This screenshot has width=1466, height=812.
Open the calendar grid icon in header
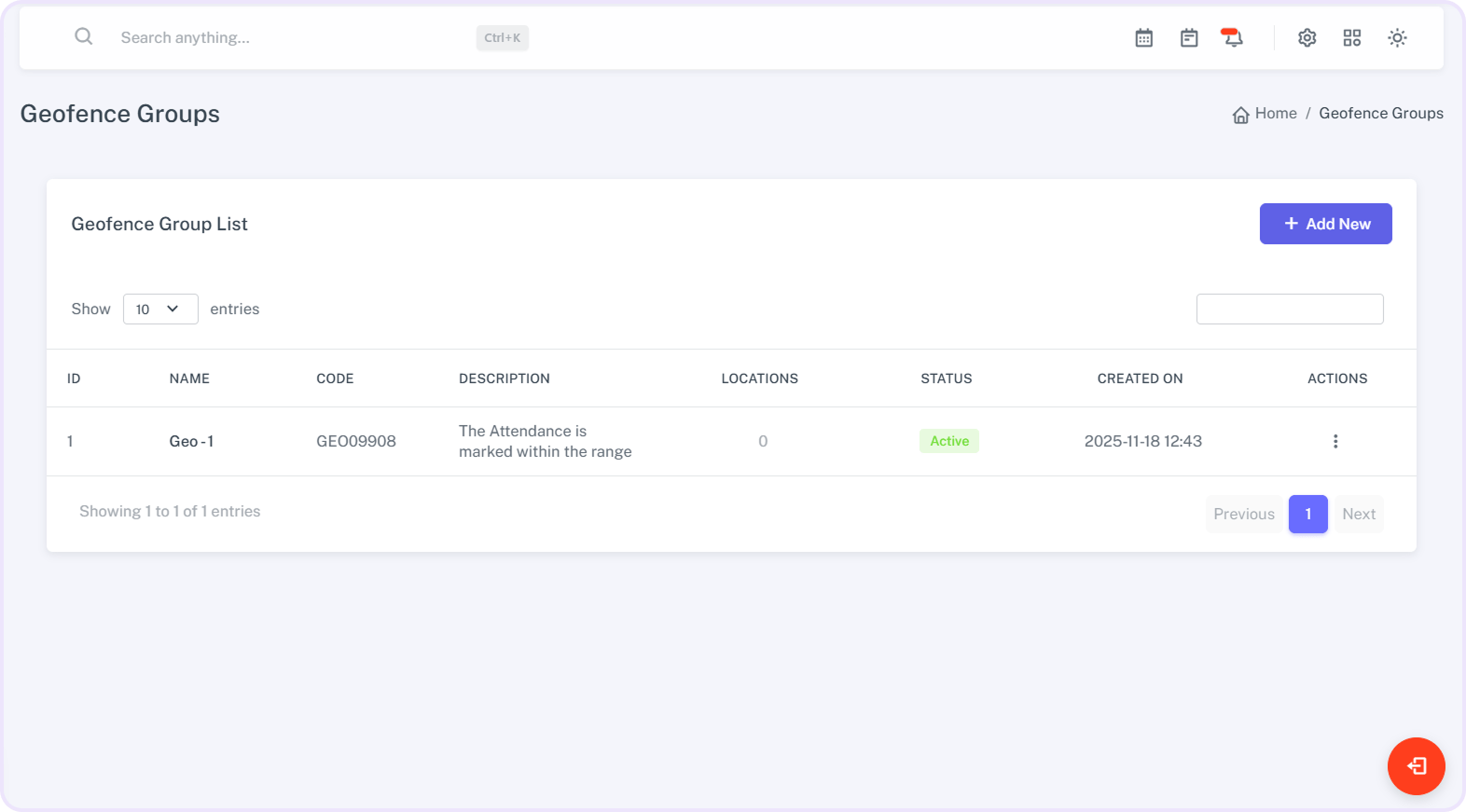point(1143,38)
